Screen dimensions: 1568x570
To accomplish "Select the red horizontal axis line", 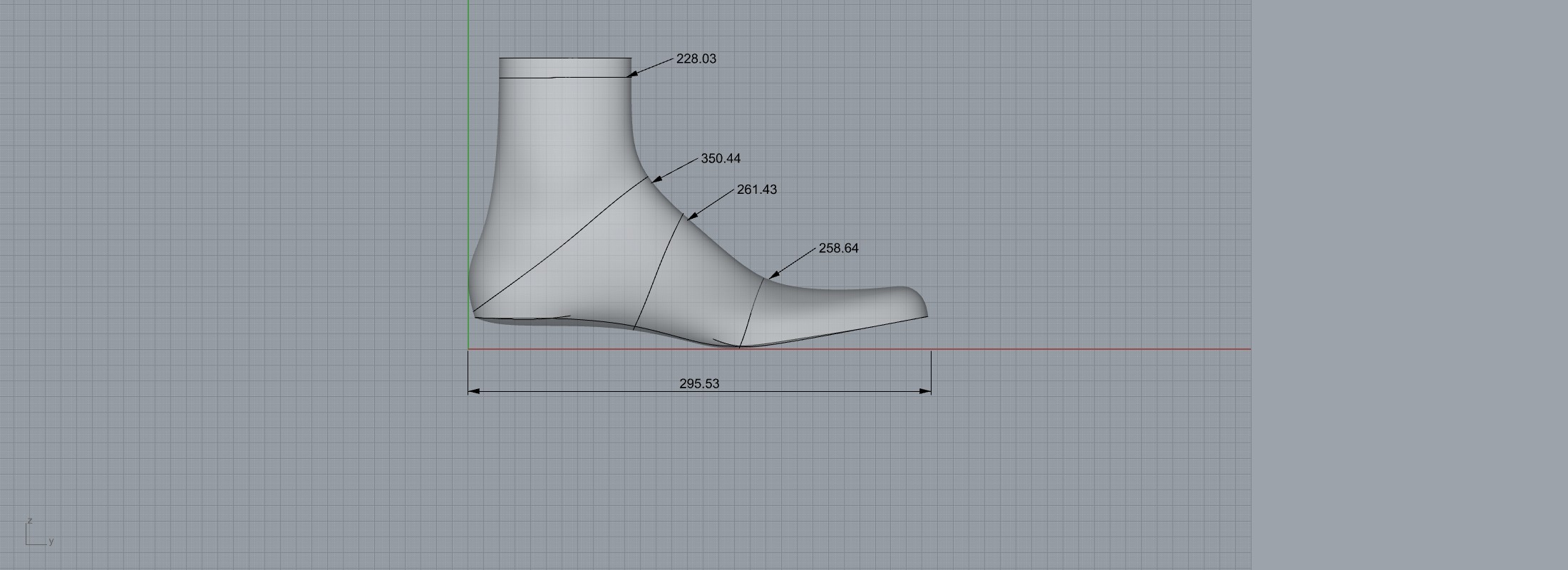I will [x=1069, y=349].
